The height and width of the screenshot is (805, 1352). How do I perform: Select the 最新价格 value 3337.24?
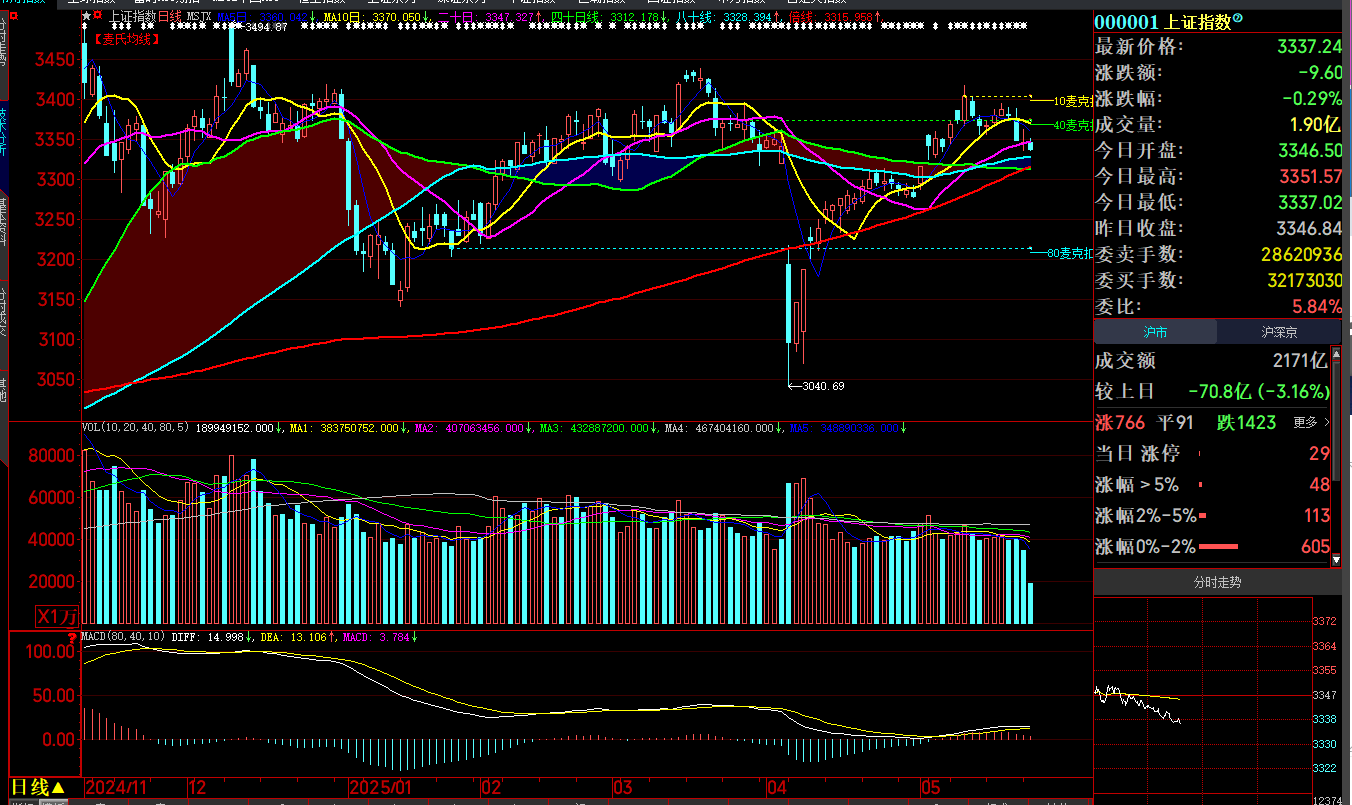[x=1309, y=47]
